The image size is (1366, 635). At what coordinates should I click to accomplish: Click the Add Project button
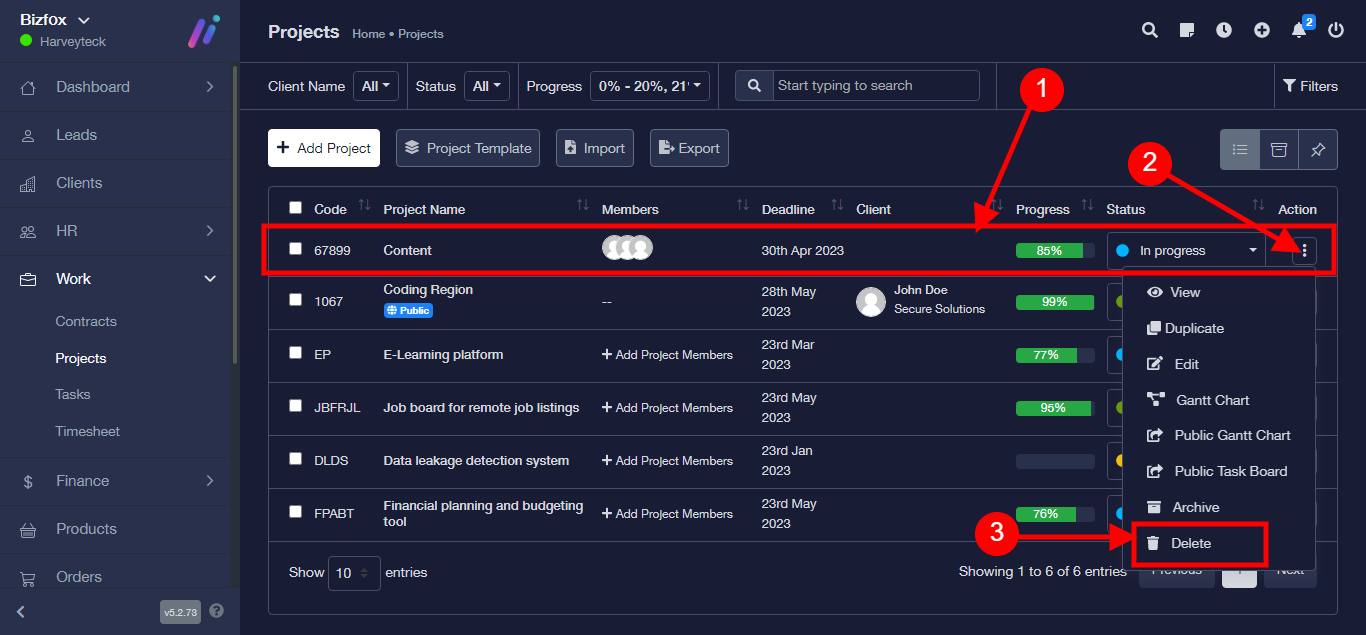(324, 148)
